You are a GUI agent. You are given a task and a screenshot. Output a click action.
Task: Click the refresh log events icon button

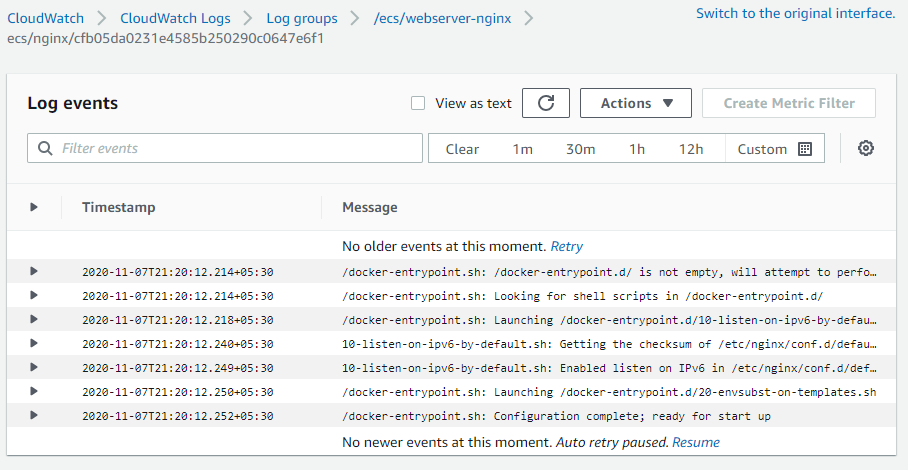point(545,103)
